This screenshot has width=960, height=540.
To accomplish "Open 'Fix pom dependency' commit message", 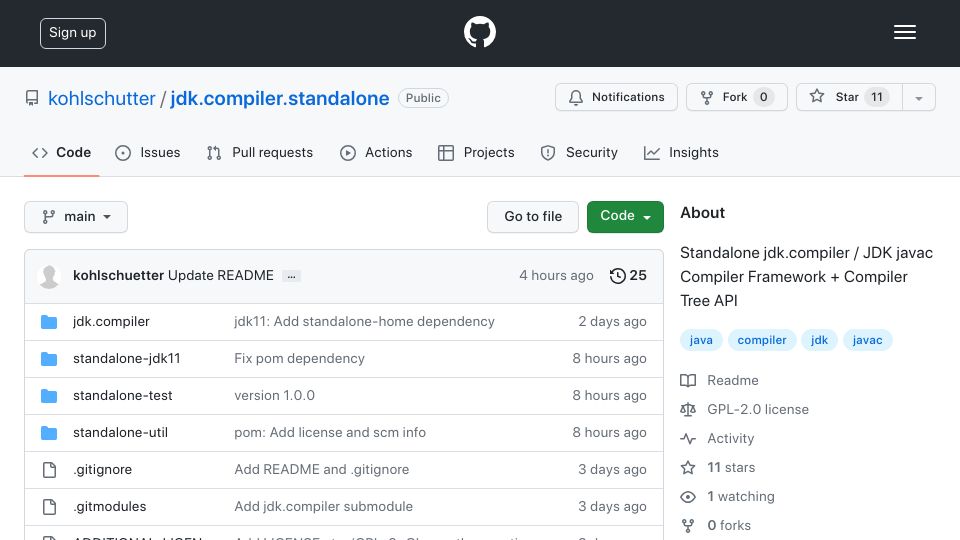I will pos(299,359).
